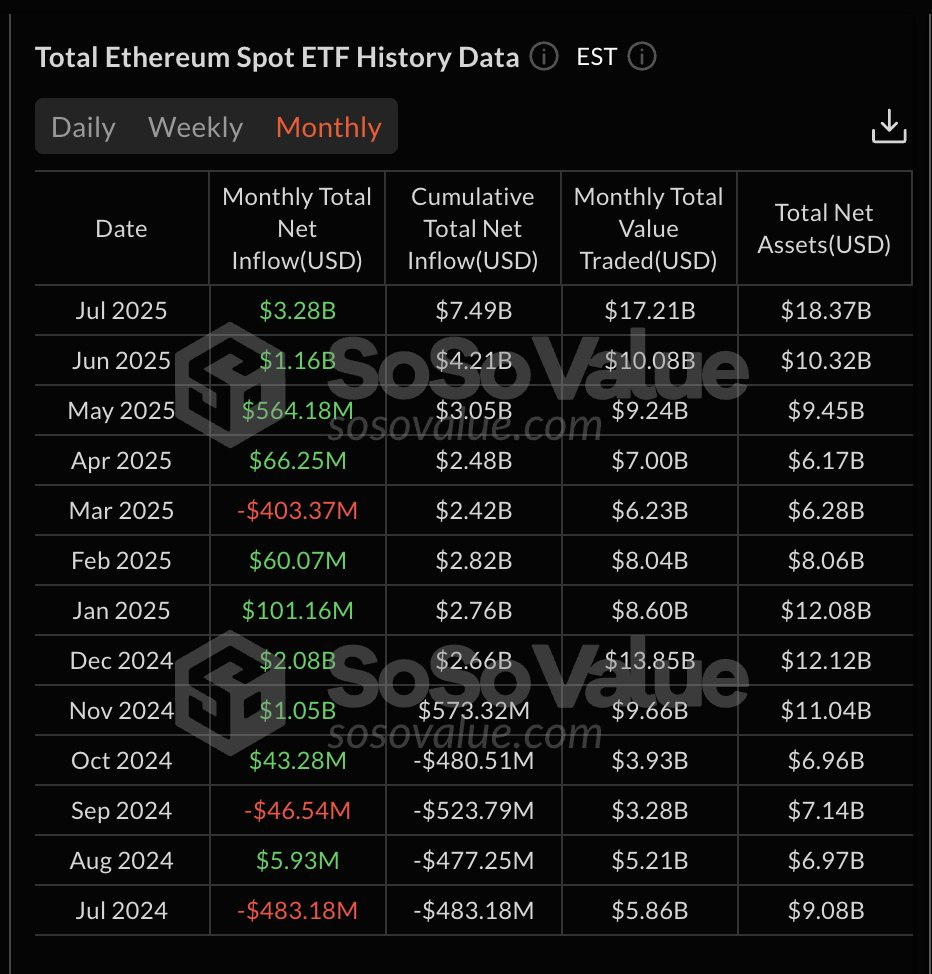Click the $18.37B total net assets cell
Viewport: 932px width, 974px height.
tap(826, 310)
